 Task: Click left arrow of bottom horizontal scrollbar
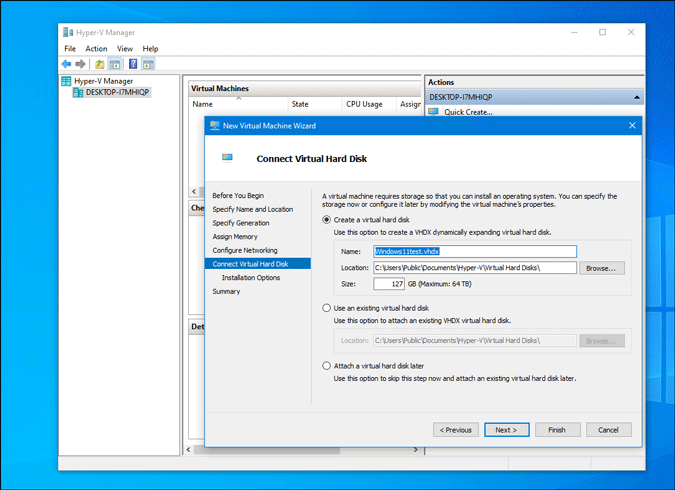[189, 450]
